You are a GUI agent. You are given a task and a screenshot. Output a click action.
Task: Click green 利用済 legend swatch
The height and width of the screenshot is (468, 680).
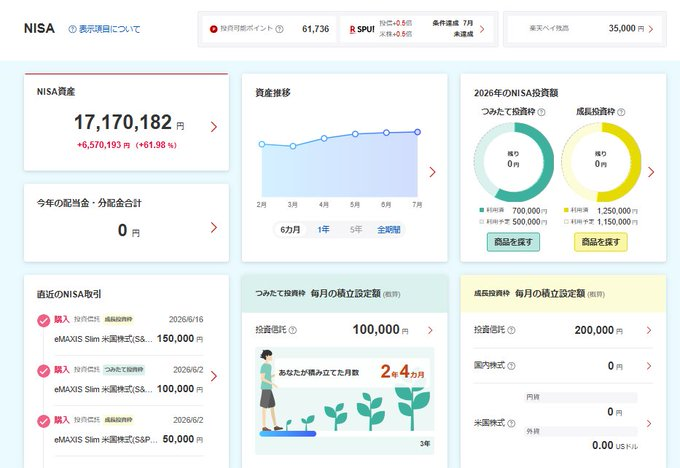coord(481,210)
